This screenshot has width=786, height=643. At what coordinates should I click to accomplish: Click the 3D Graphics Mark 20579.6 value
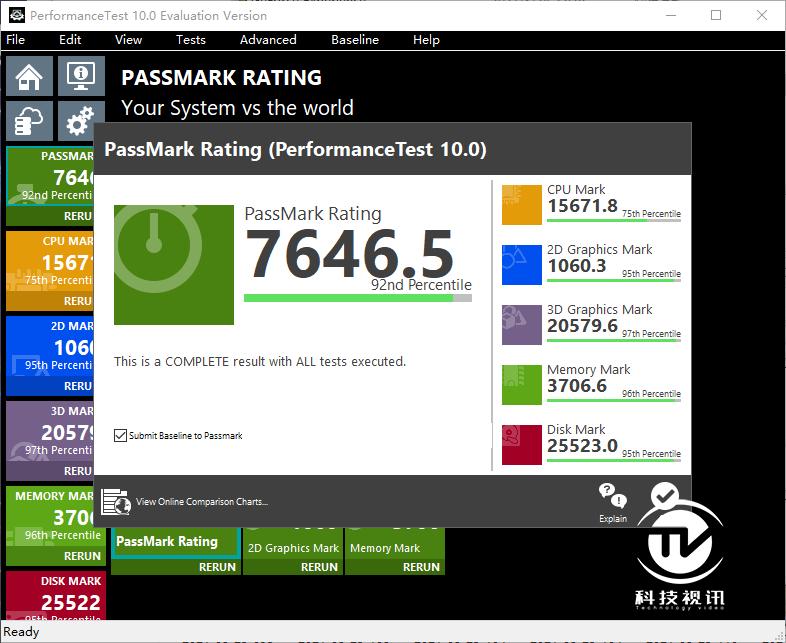pos(582,326)
